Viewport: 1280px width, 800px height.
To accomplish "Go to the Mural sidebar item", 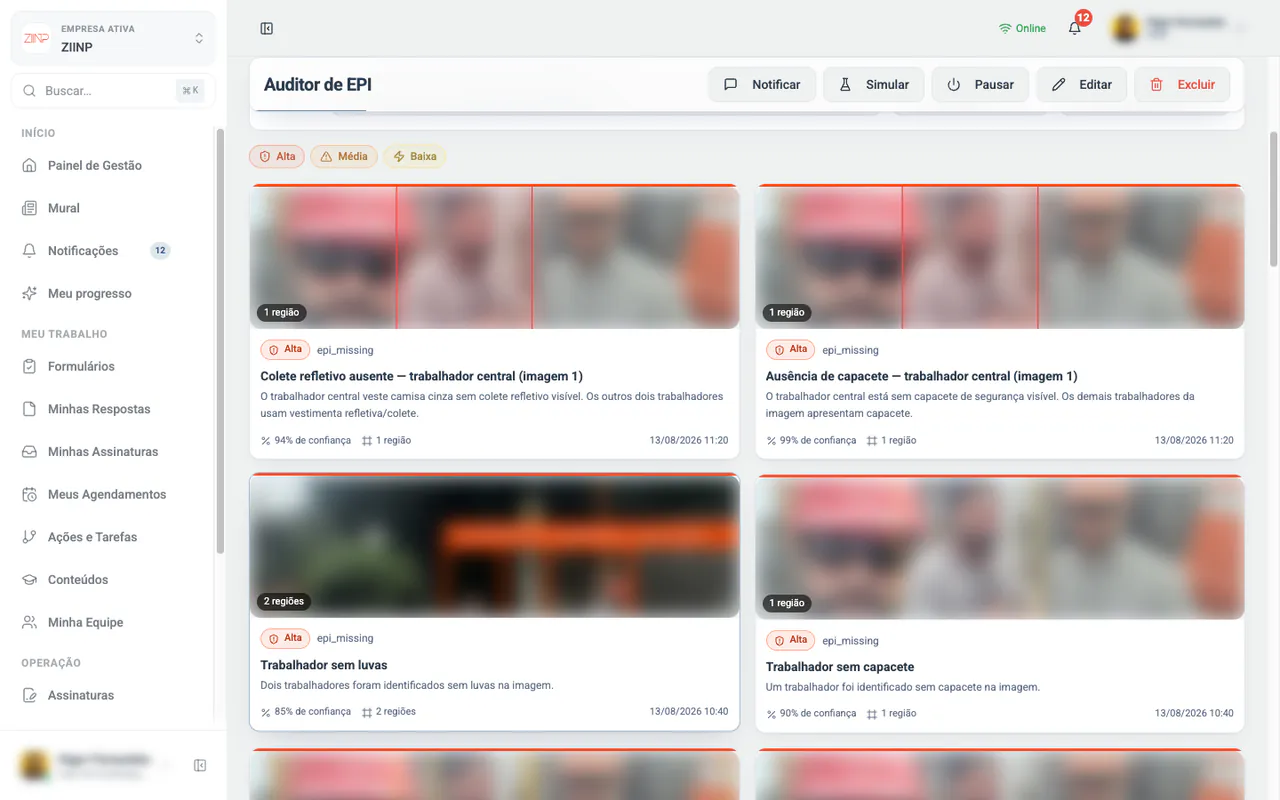I will click(x=113, y=208).
